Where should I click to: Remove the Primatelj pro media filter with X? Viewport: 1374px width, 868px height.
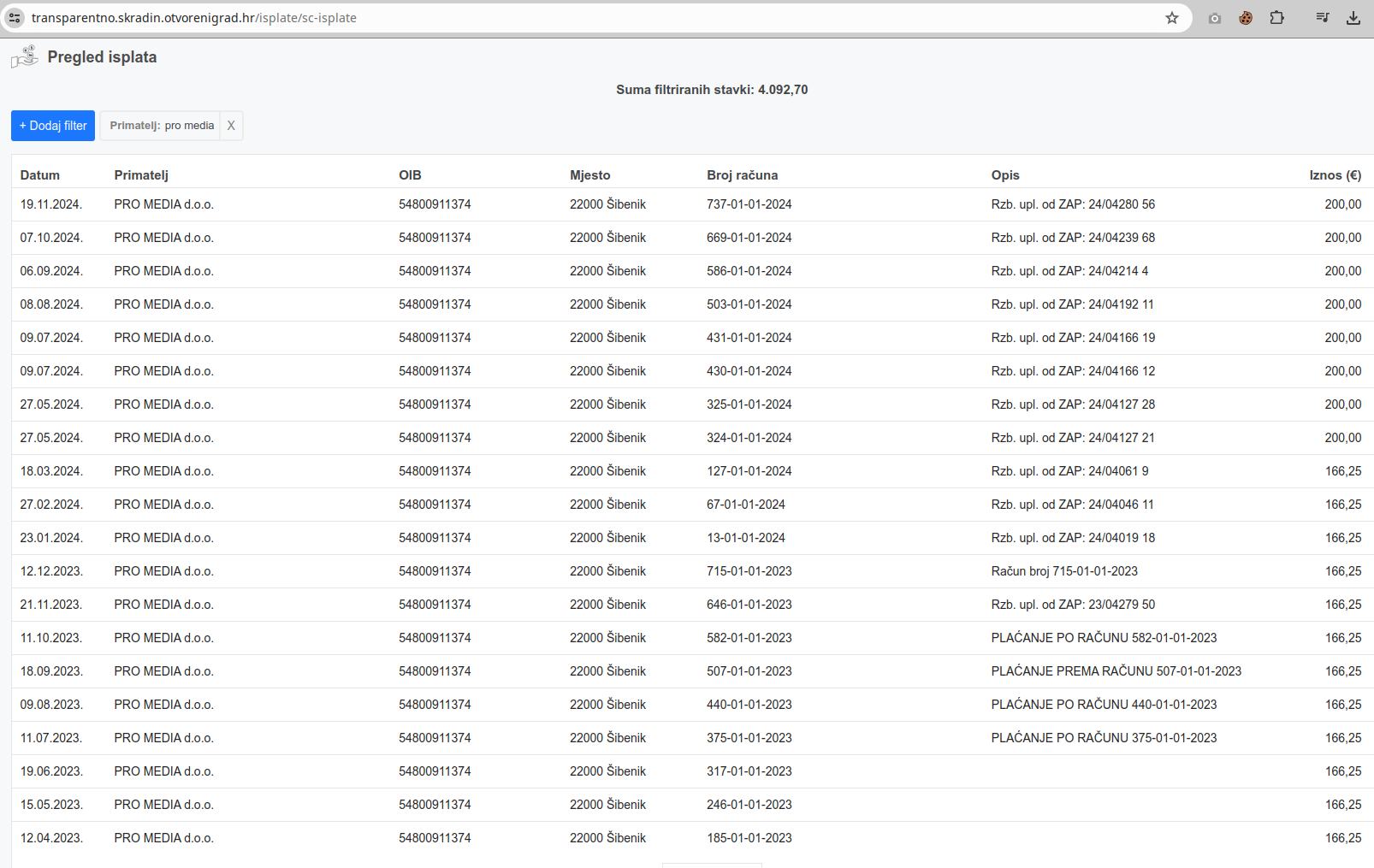(x=230, y=126)
